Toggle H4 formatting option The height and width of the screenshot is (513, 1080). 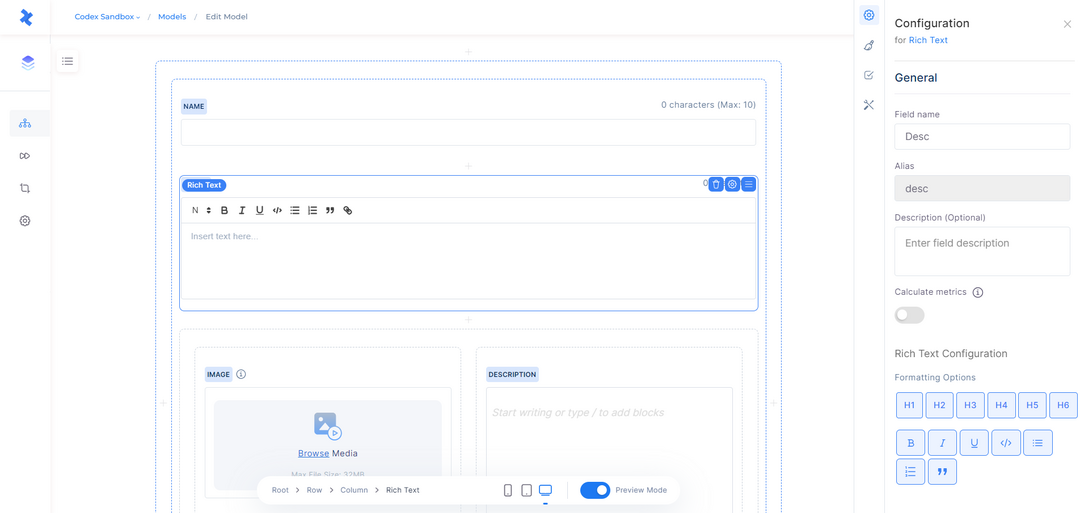pos(1001,406)
